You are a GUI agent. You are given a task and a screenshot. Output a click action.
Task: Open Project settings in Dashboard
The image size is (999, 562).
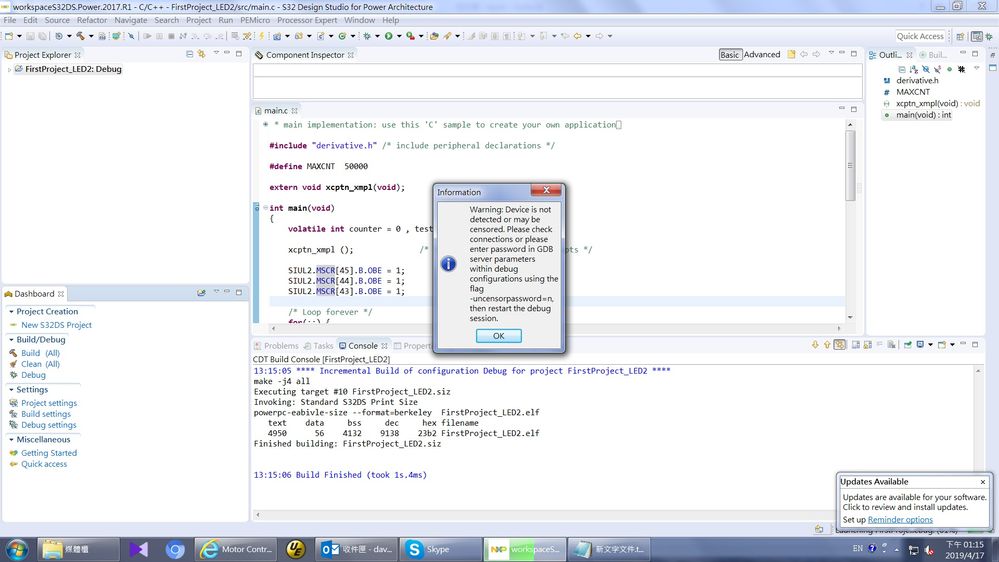49,403
